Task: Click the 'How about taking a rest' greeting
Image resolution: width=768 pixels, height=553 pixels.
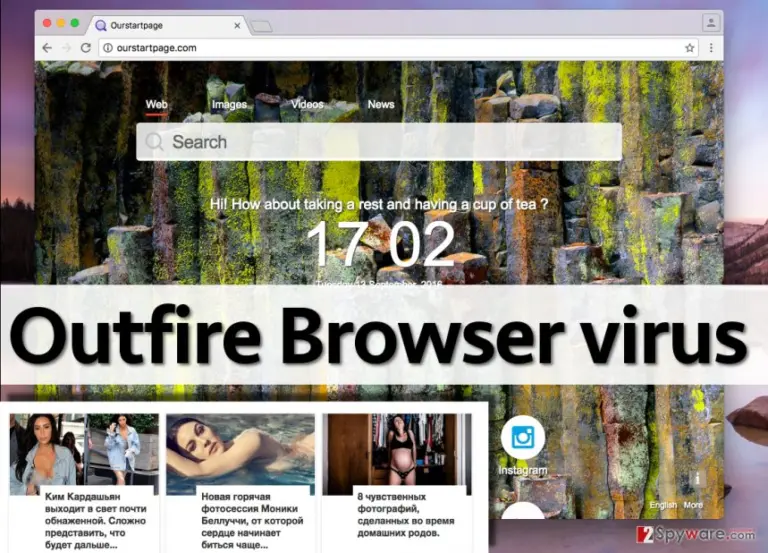Action: coord(379,204)
